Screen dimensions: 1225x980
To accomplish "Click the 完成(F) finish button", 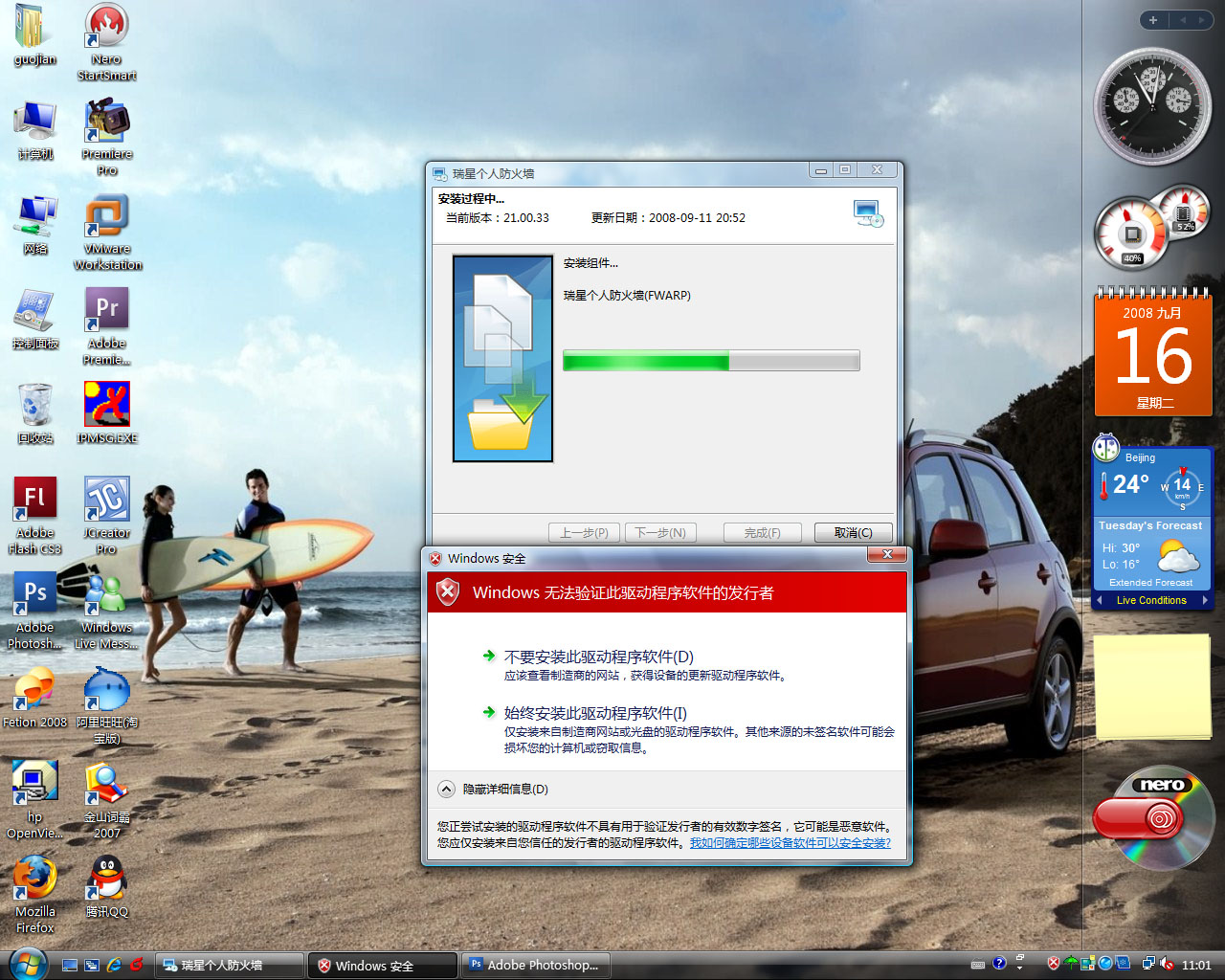I will [762, 533].
